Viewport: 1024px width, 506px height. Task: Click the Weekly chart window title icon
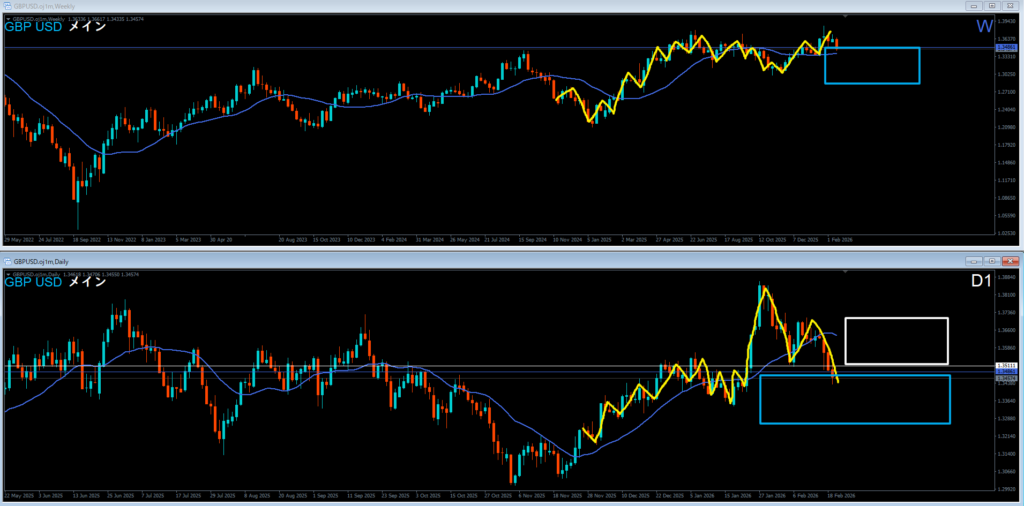pos(7,5)
